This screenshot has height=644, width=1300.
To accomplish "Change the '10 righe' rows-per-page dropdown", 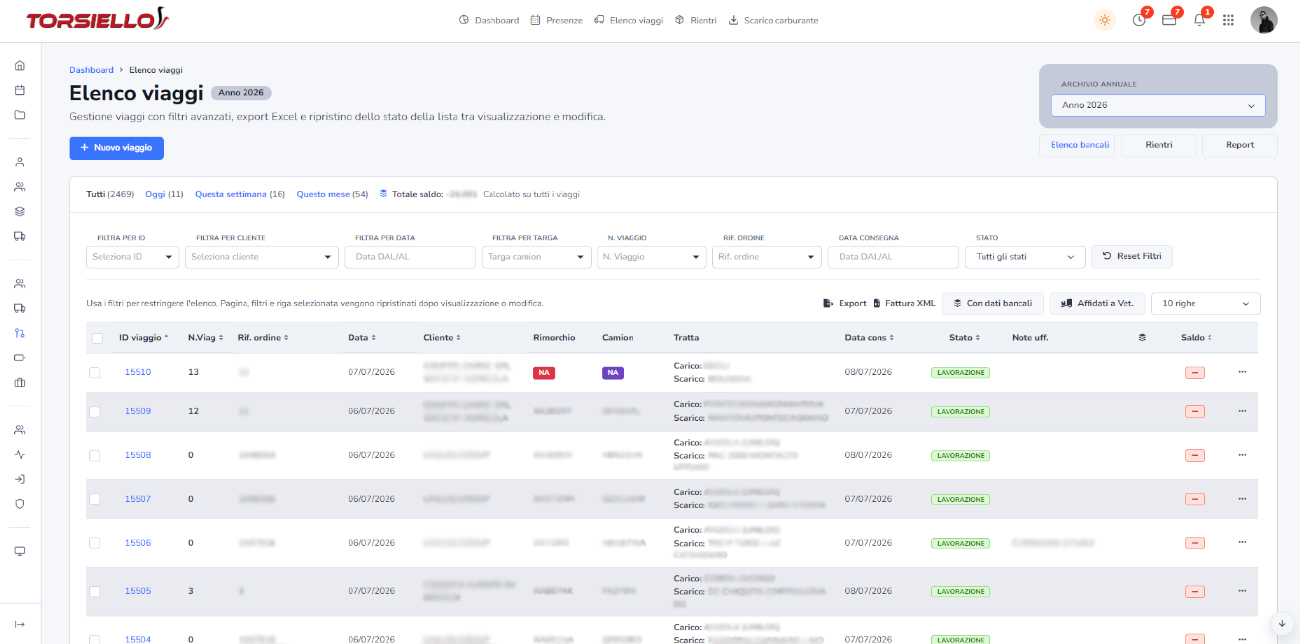I will 1206,303.
